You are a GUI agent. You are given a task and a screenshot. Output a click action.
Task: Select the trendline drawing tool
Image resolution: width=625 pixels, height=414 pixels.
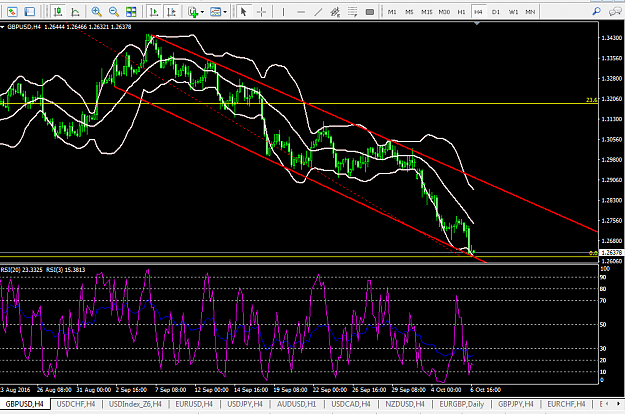(318, 12)
